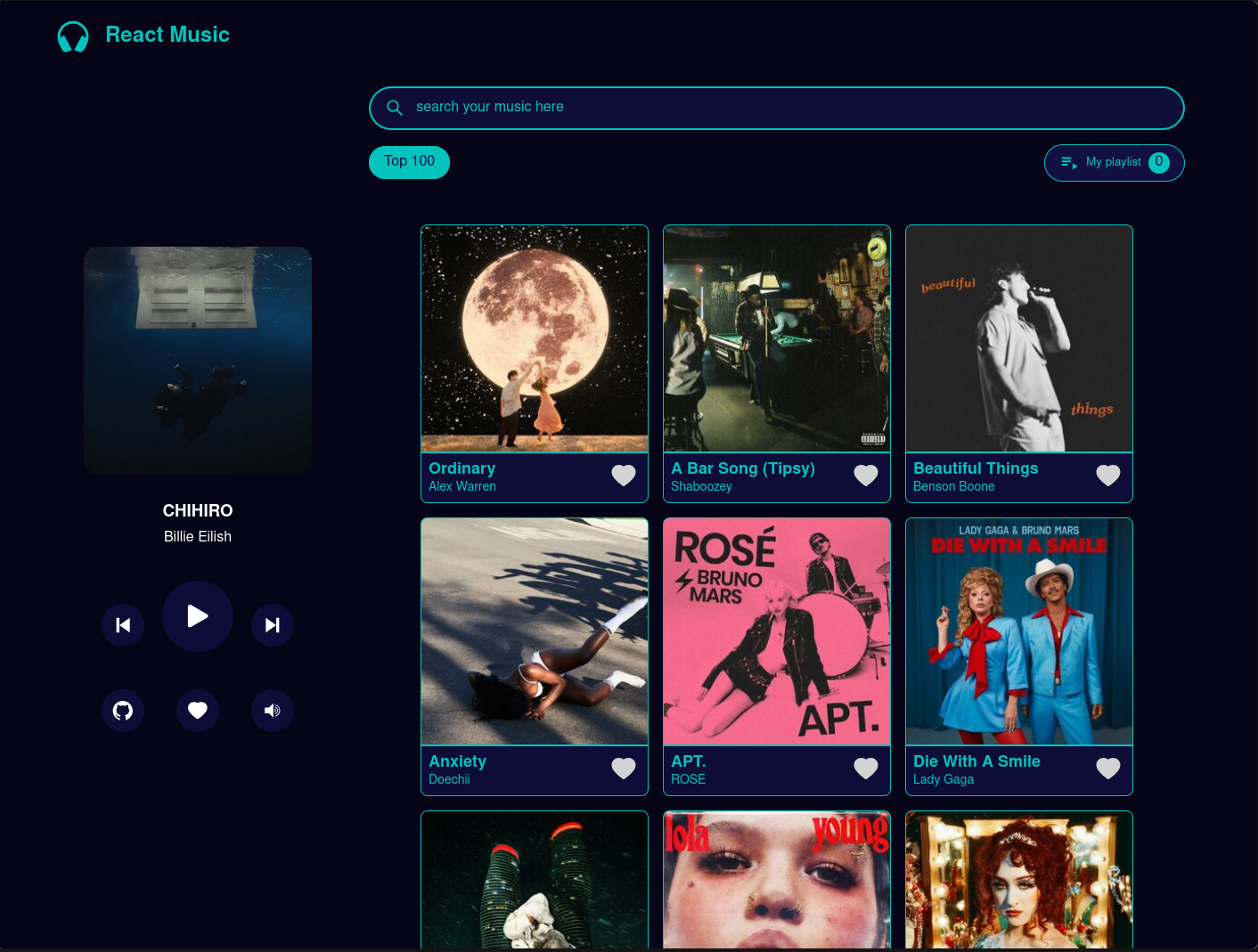Skip to the previous track
Viewport: 1258px width, 952px height.
click(x=123, y=625)
